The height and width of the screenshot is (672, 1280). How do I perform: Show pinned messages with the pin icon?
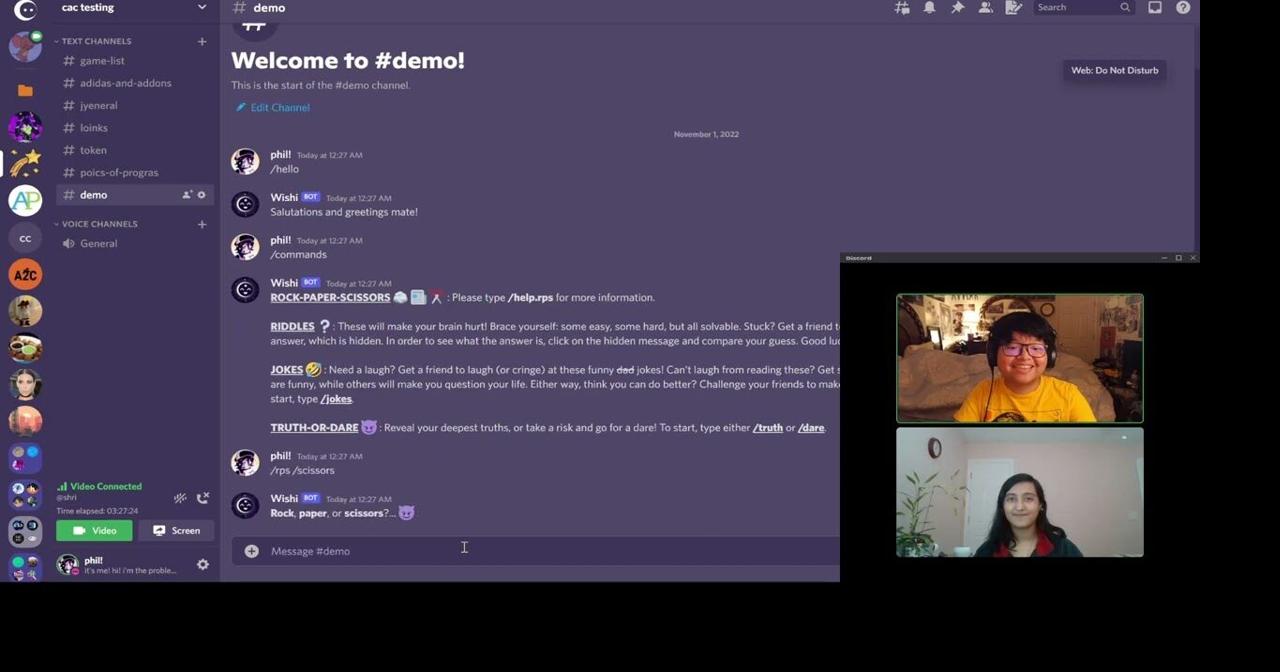coord(957,8)
